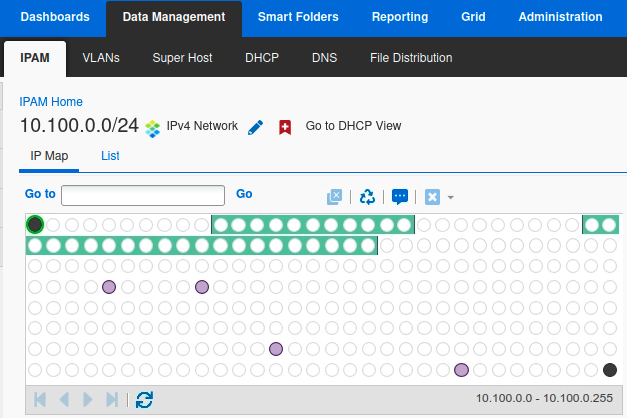The width and height of the screenshot is (627, 418).
Task: Switch to the DHCP sub-tab
Action: point(262,58)
